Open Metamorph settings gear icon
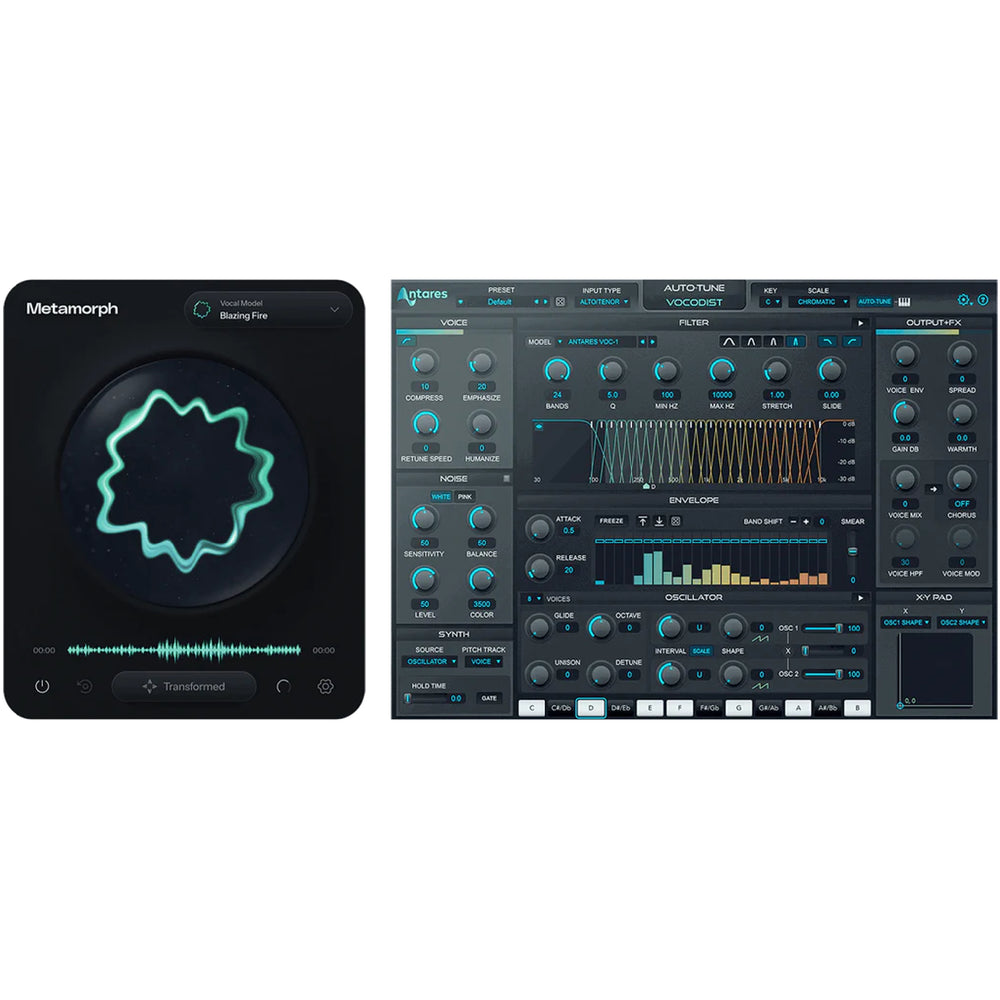Screen dimensions: 1000x1000 [325, 687]
